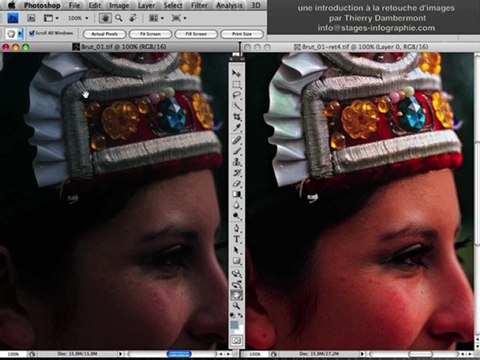
Task: Open the Analysis menu
Action: click(x=229, y=5)
